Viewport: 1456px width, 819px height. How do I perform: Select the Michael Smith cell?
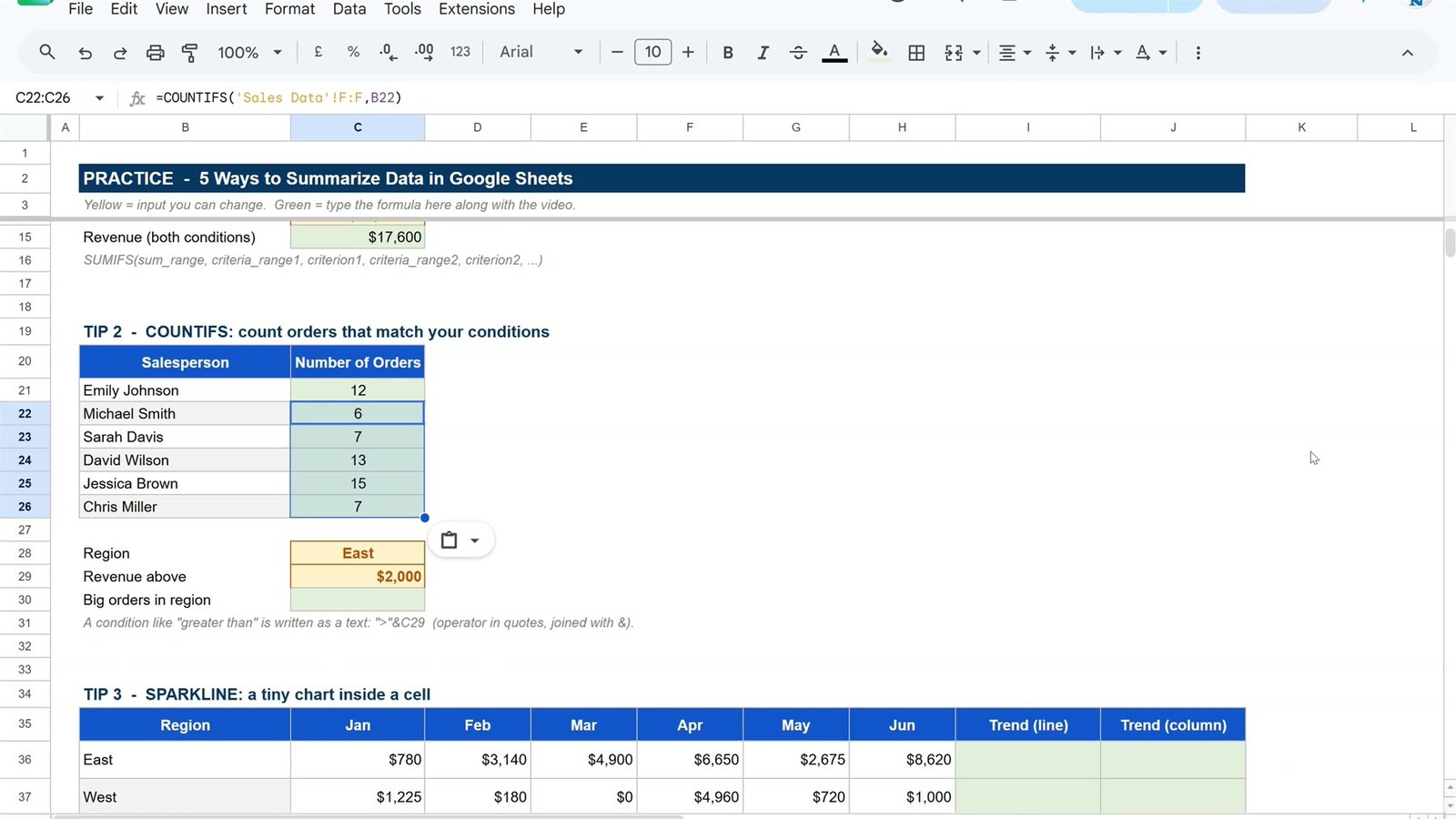[x=185, y=413]
